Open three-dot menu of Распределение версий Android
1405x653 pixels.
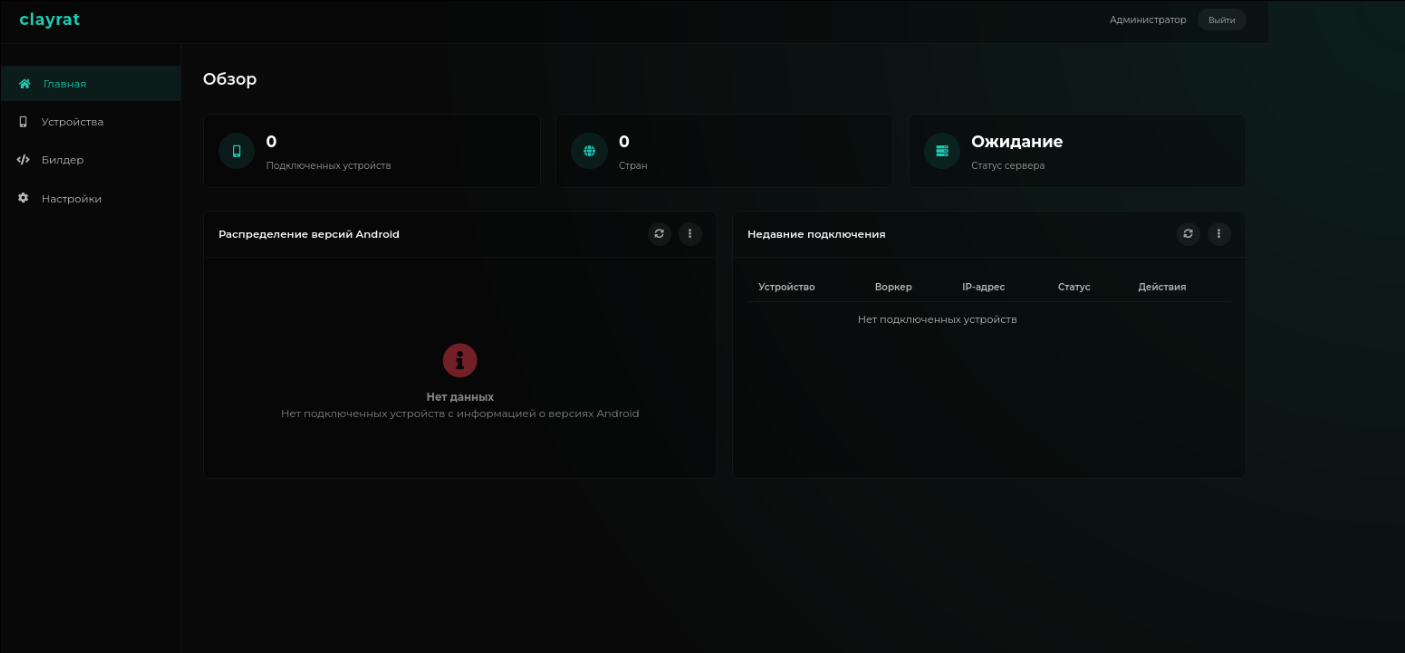click(690, 234)
